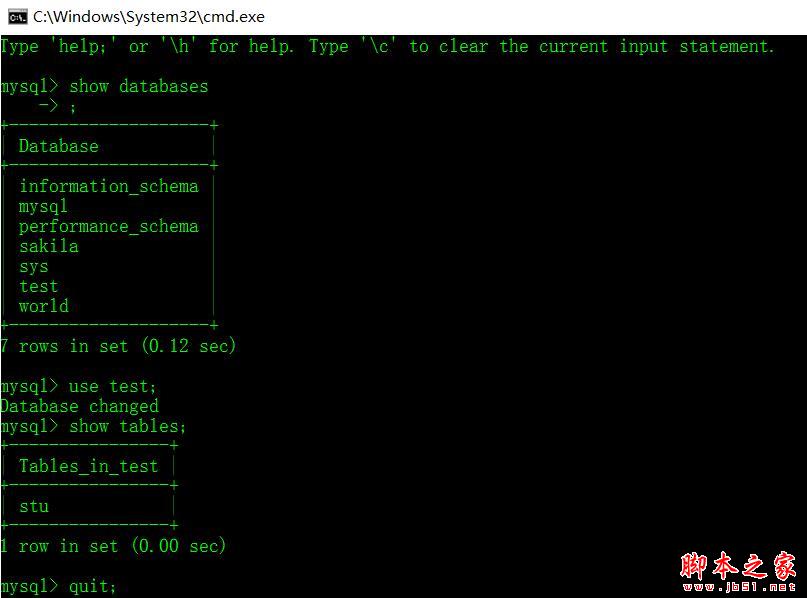
Task: Click the '7 rows in set' result line
Action: coord(118,346)
